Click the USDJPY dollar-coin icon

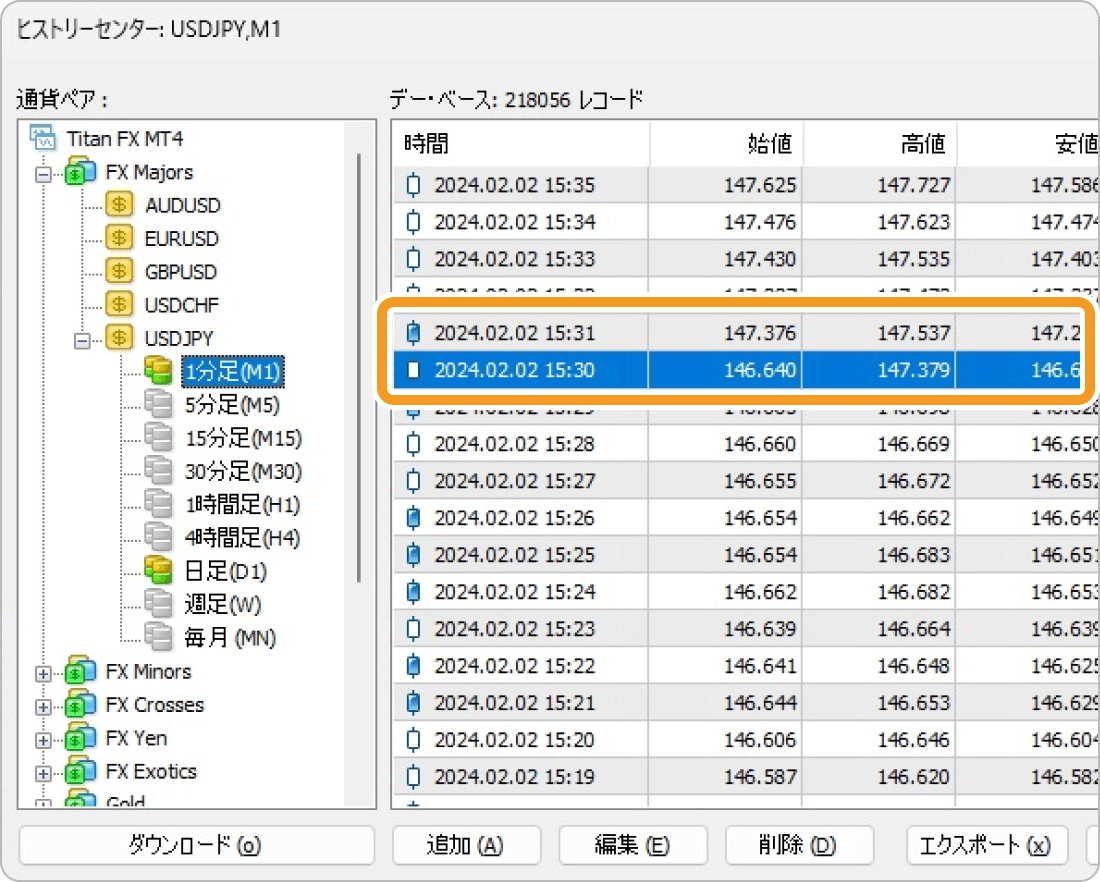[119, 338]
